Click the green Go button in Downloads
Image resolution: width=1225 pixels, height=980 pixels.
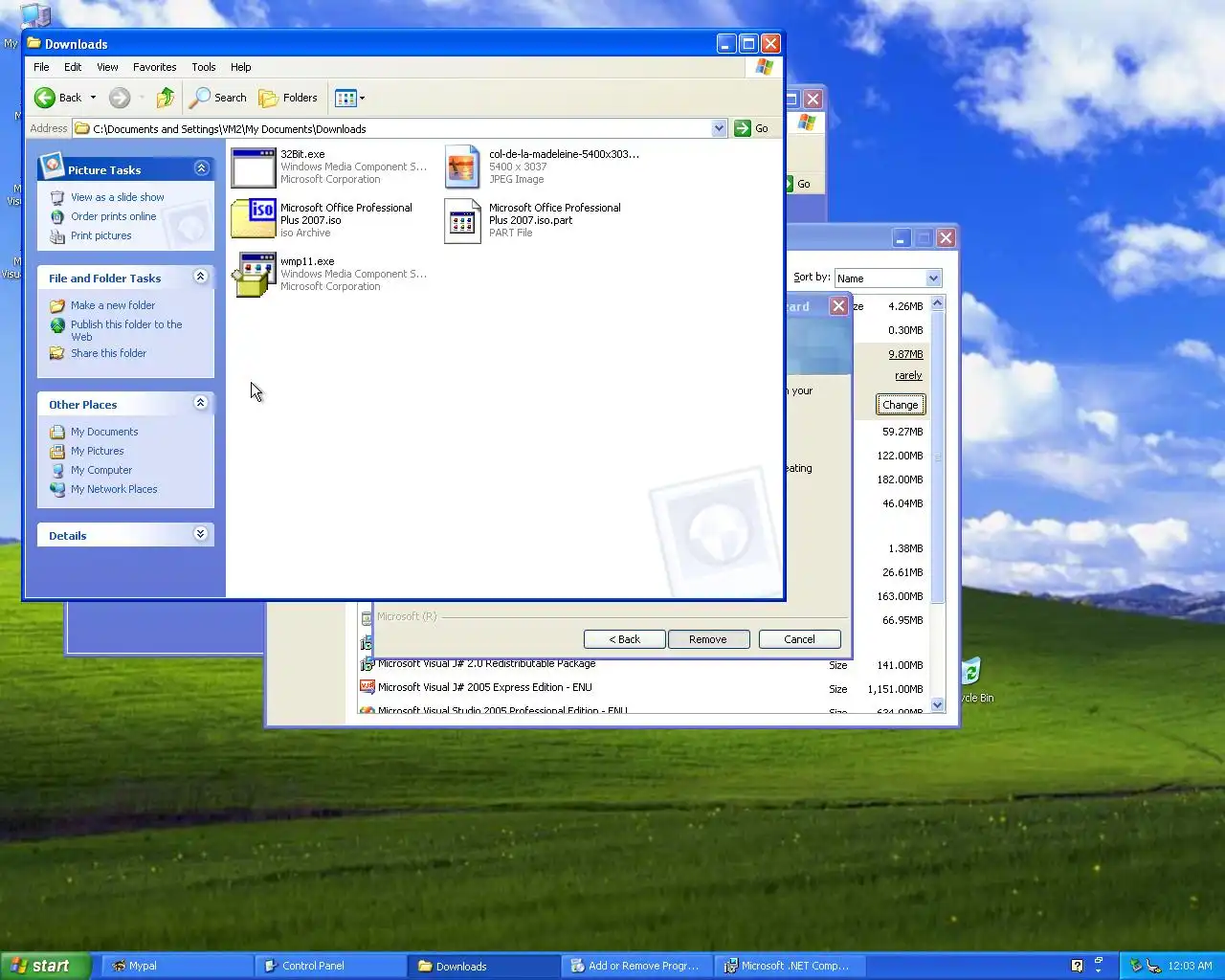click(751, 128)
